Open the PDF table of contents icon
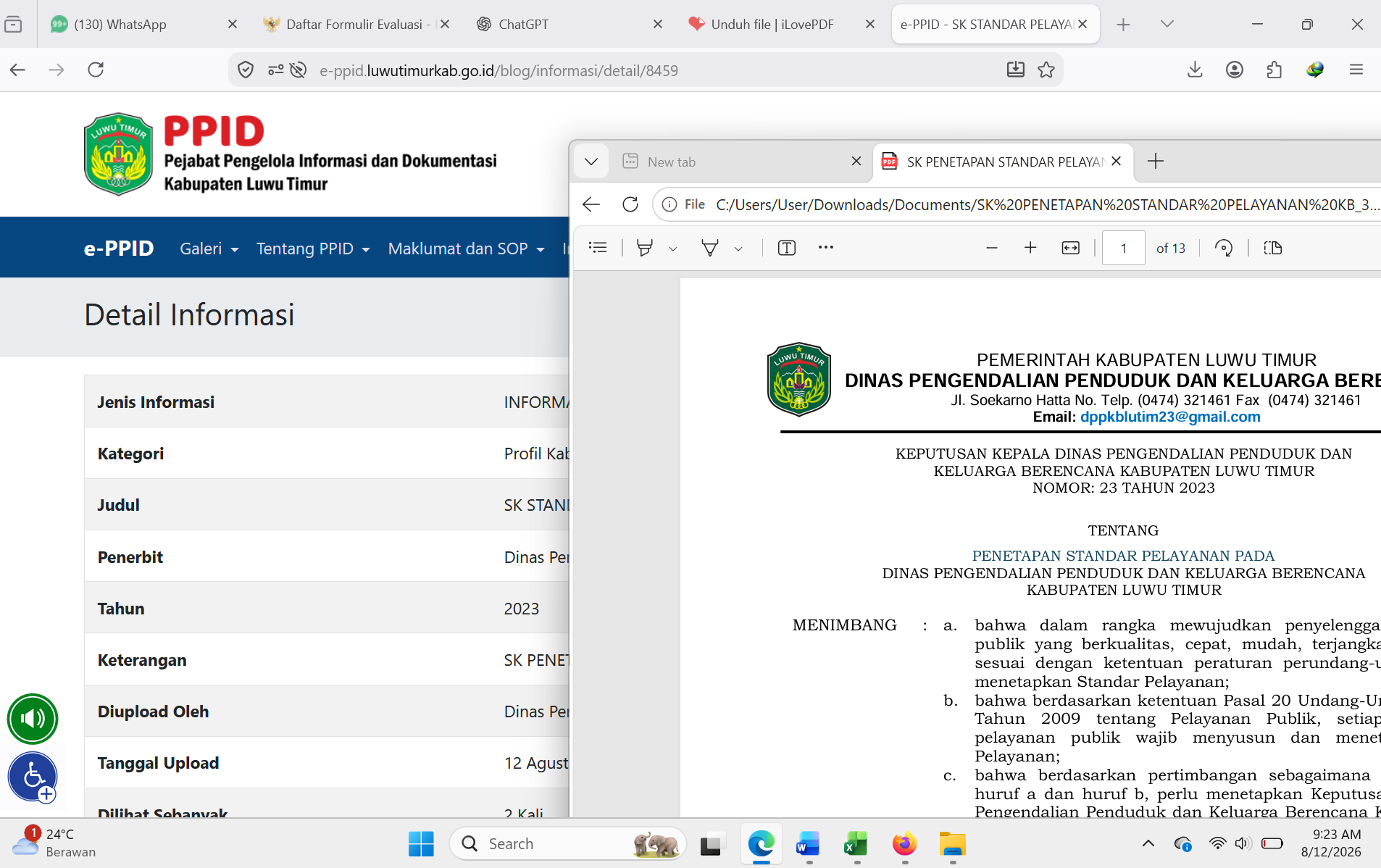The image size is (1381, 868). coord(598,248)
